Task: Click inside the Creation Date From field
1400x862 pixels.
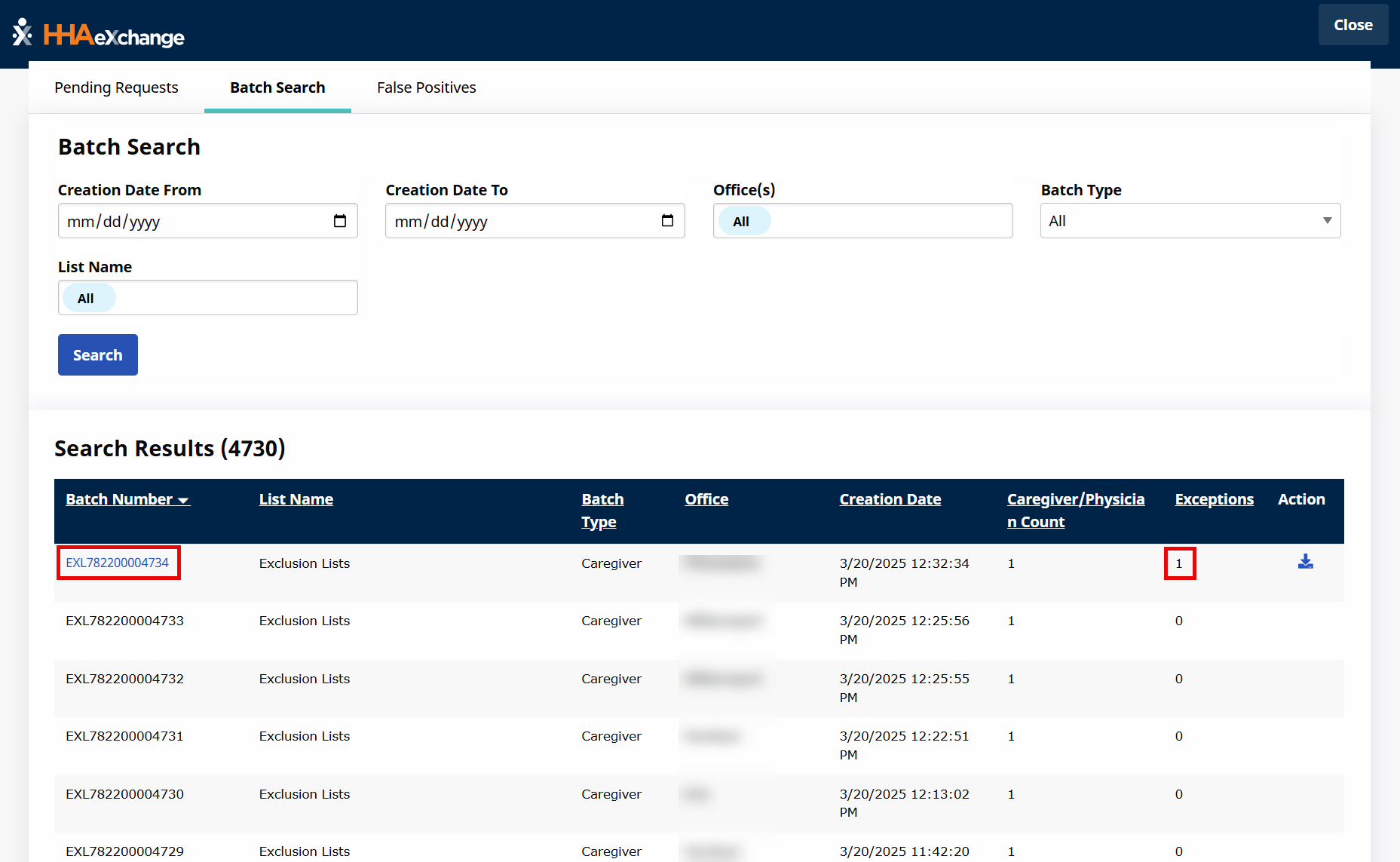Action: coord(188,220)
